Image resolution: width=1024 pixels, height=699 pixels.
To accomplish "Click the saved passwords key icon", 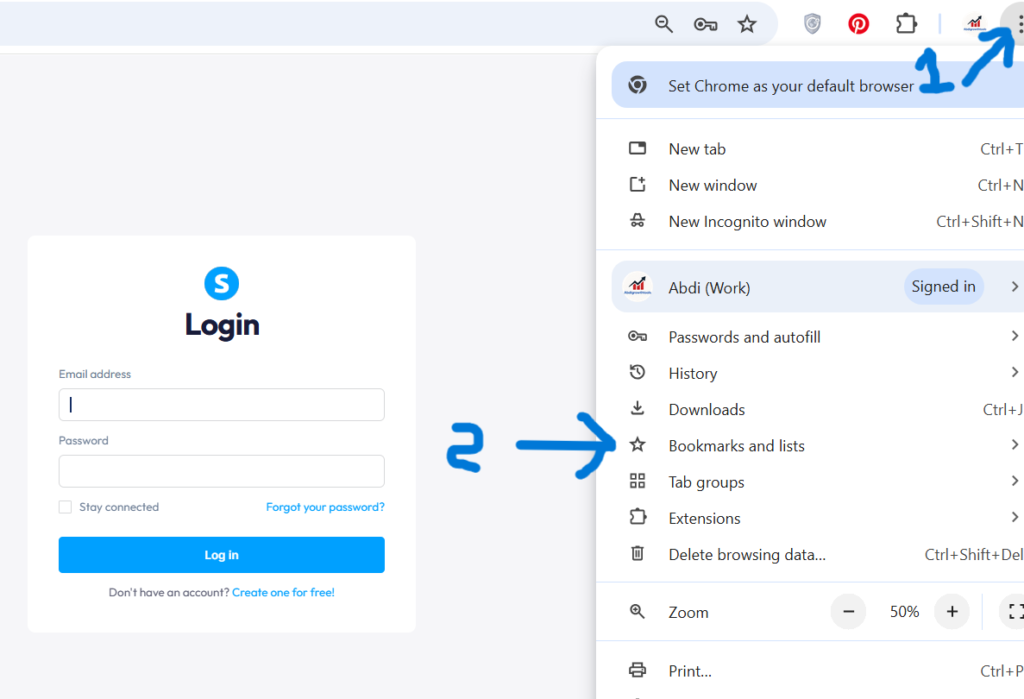I will pyautogui.click(x=705, y=23).
